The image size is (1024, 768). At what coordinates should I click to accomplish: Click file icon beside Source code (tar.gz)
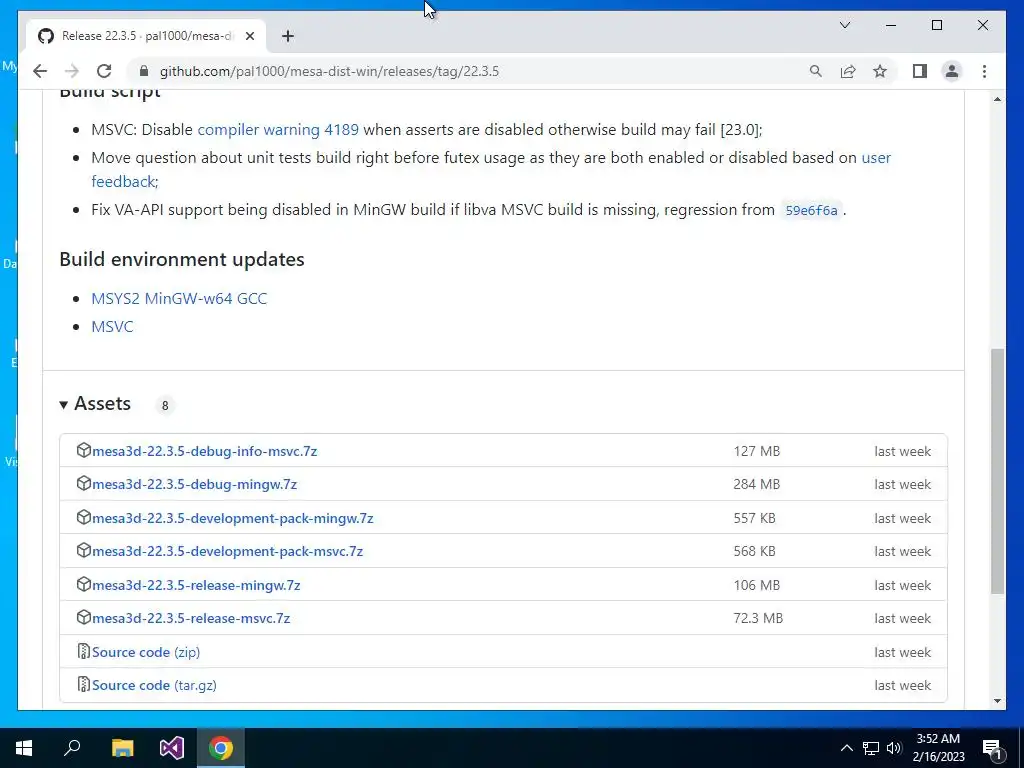pos(84,684)
